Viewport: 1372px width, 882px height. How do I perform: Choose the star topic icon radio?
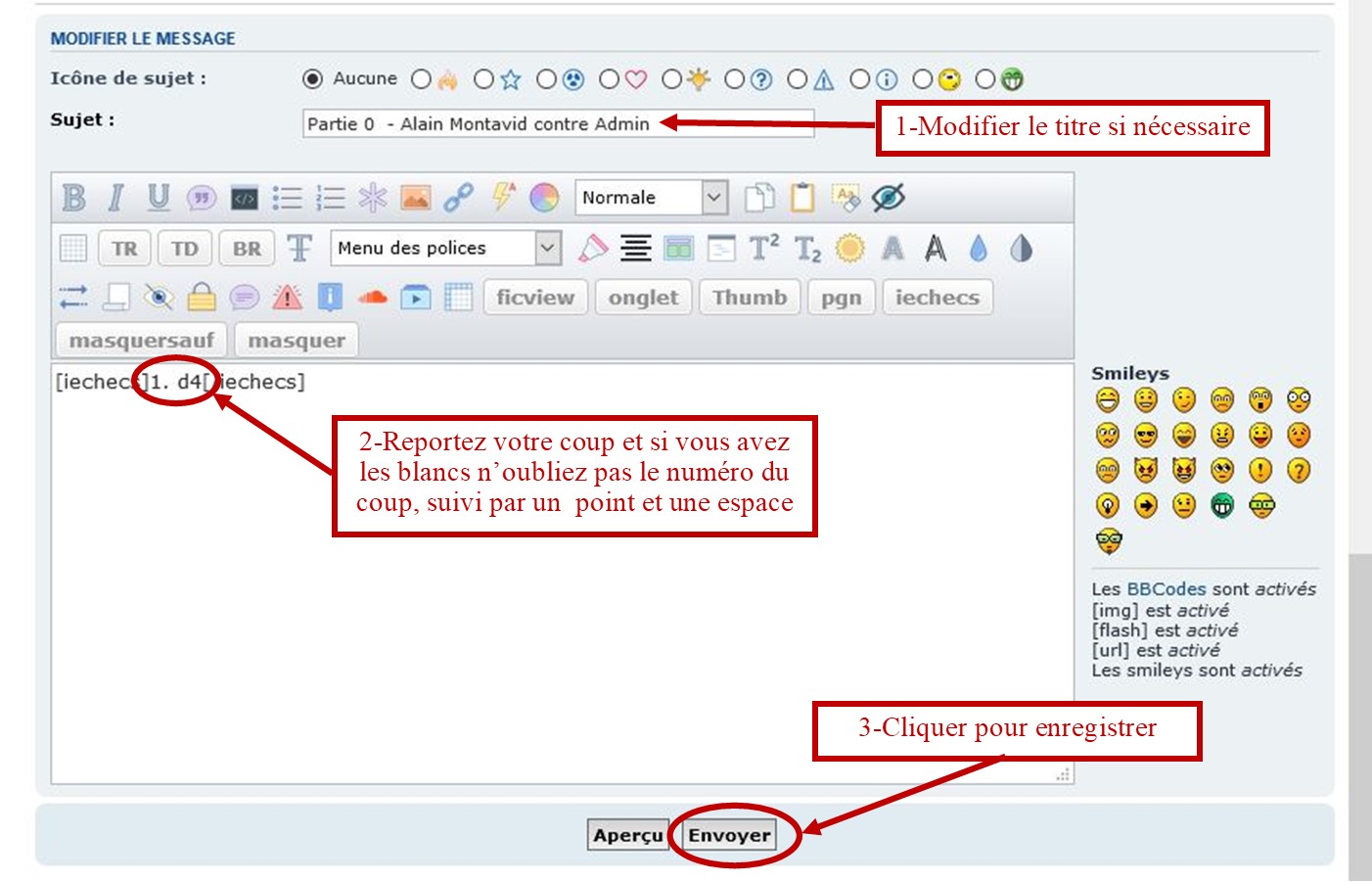point(483,79)
